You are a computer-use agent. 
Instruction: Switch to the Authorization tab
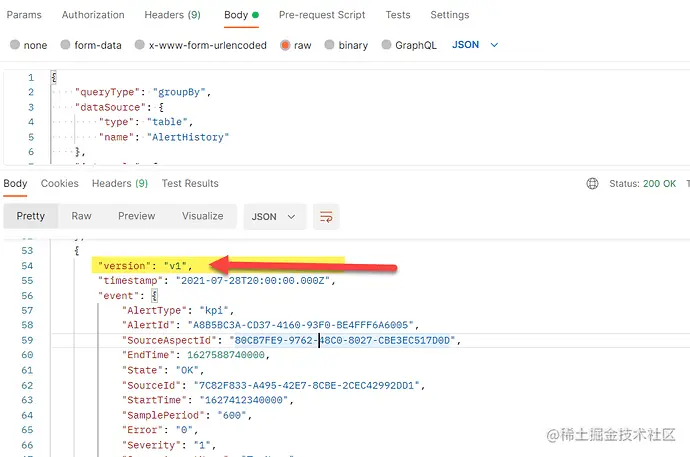93,15
